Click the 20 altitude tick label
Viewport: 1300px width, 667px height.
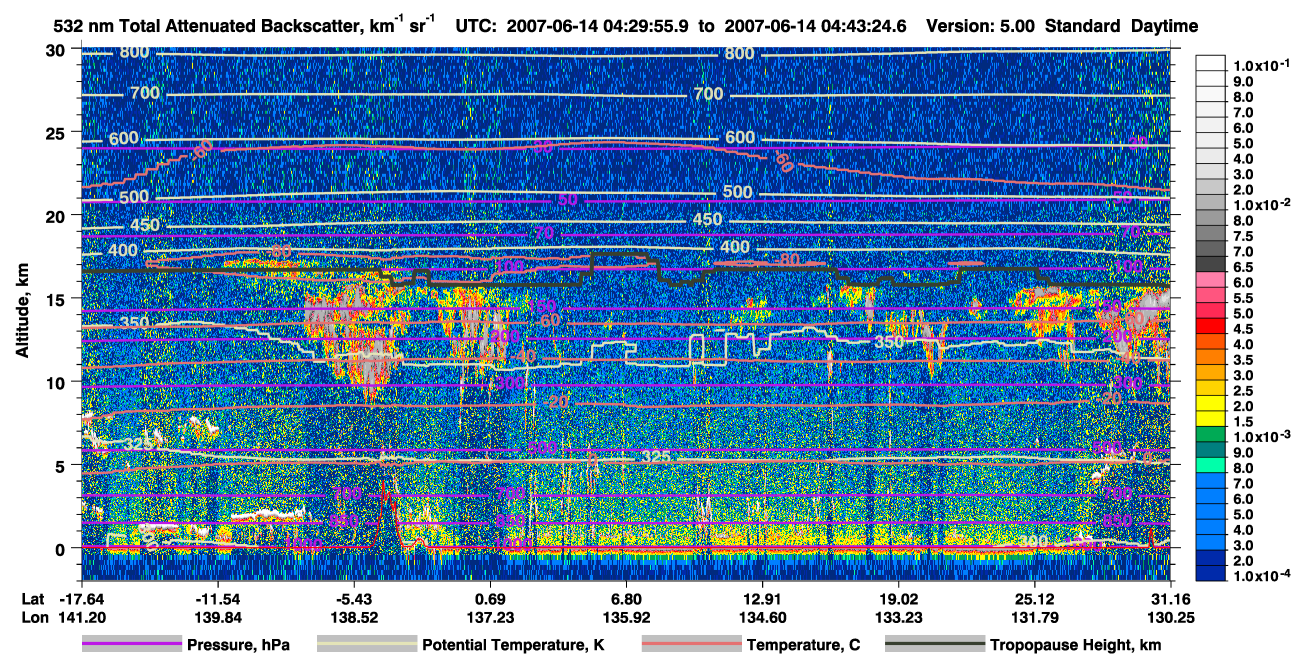tap(55, 215)
